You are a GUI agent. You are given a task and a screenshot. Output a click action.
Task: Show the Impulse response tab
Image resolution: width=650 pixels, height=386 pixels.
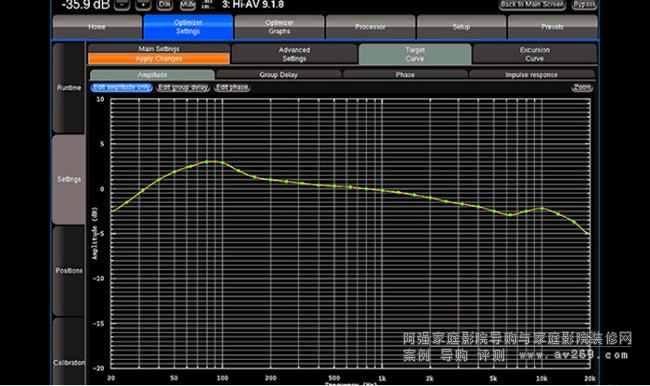531,75
